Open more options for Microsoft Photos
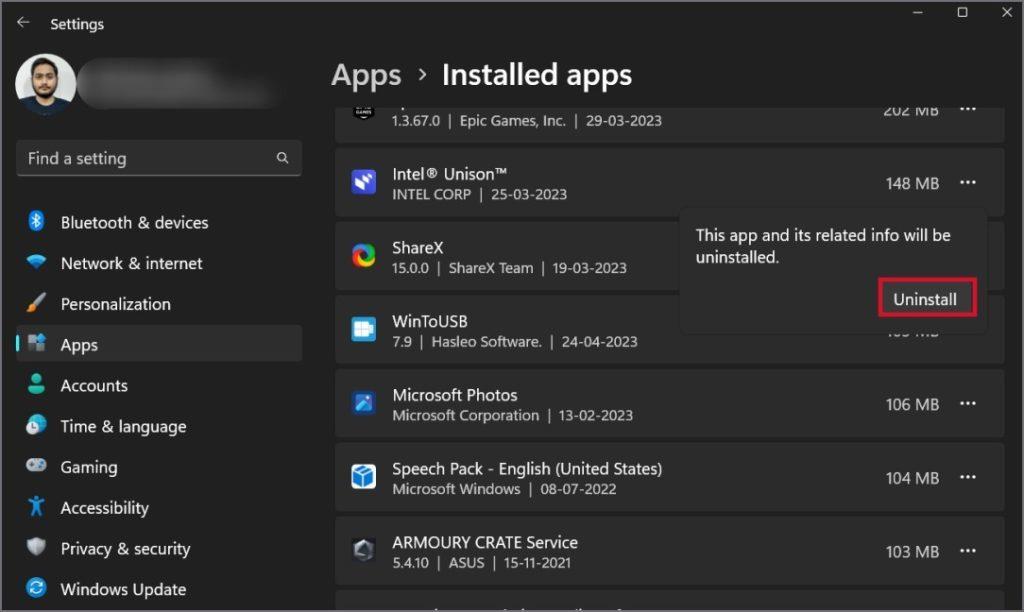The height and width of the screenshot is (612, 1024). pyautogui.click(x=967, y=403)
